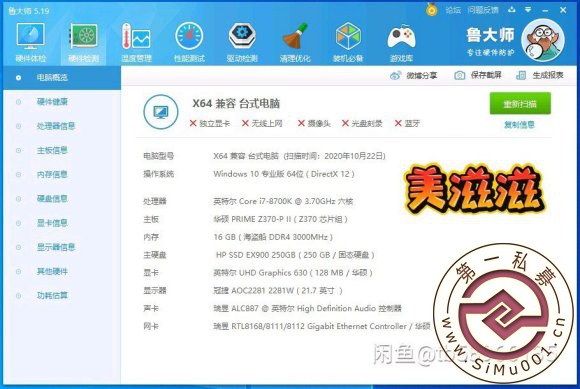Click green 重新扫描 rescan button

pos(520,104)
